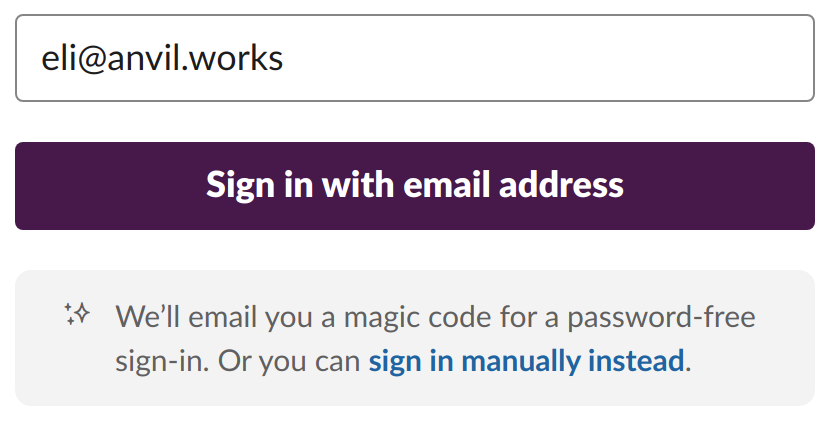The image size is (832, 426).
Task: Click the anvil.works domain in the email field
Action: [195, 58]
